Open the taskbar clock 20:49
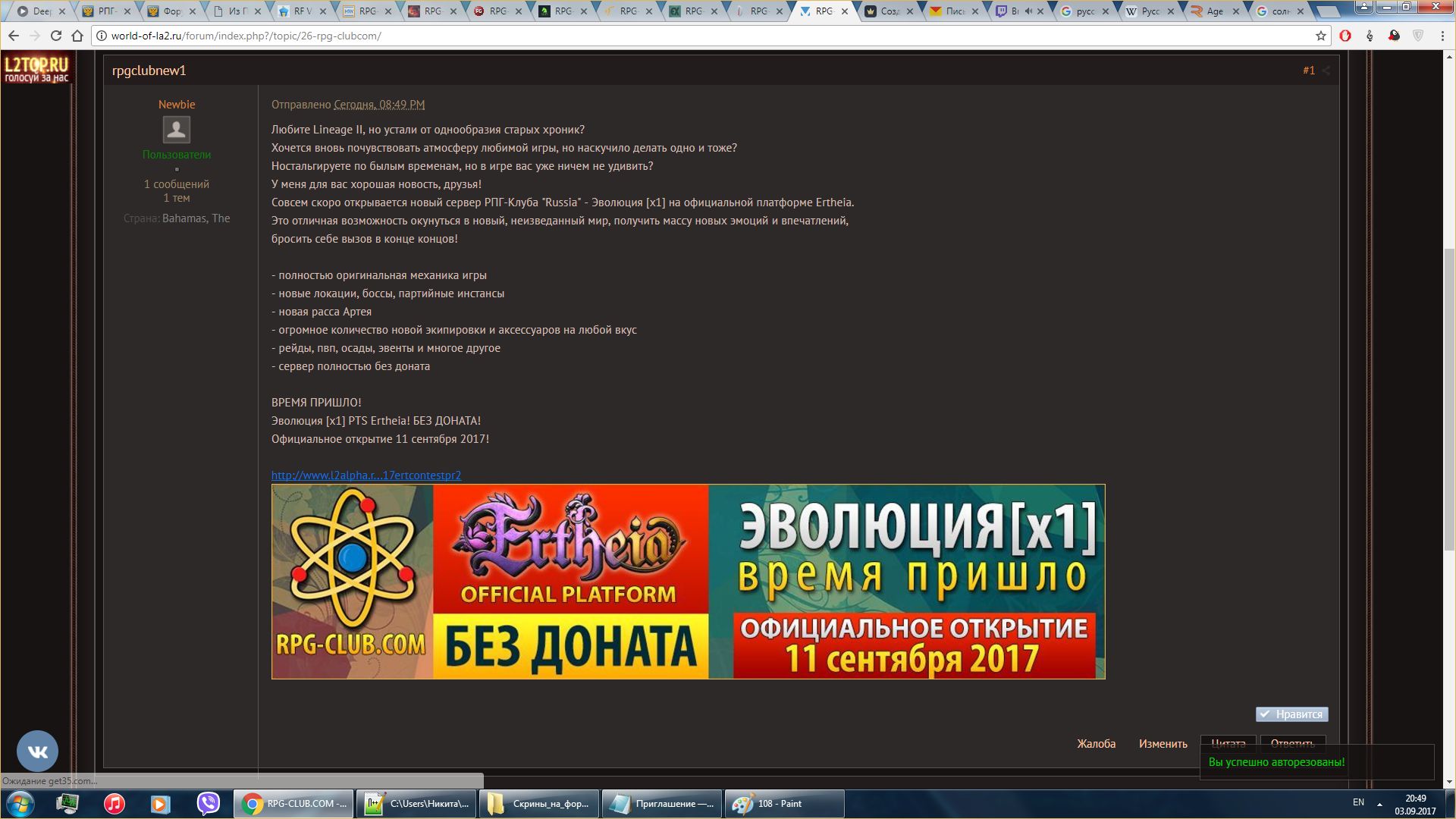 (1415, 804)
